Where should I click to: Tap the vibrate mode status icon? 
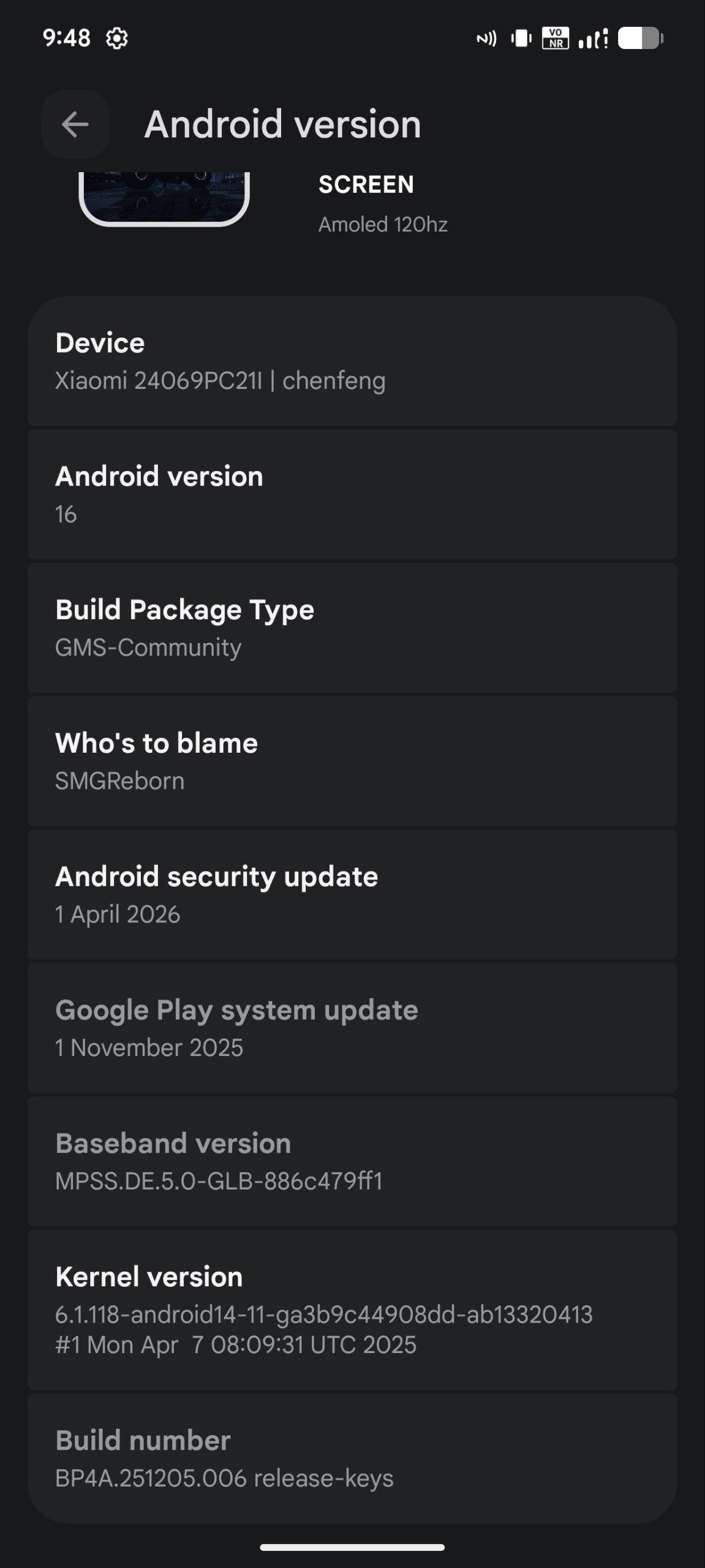pos(521,39)
